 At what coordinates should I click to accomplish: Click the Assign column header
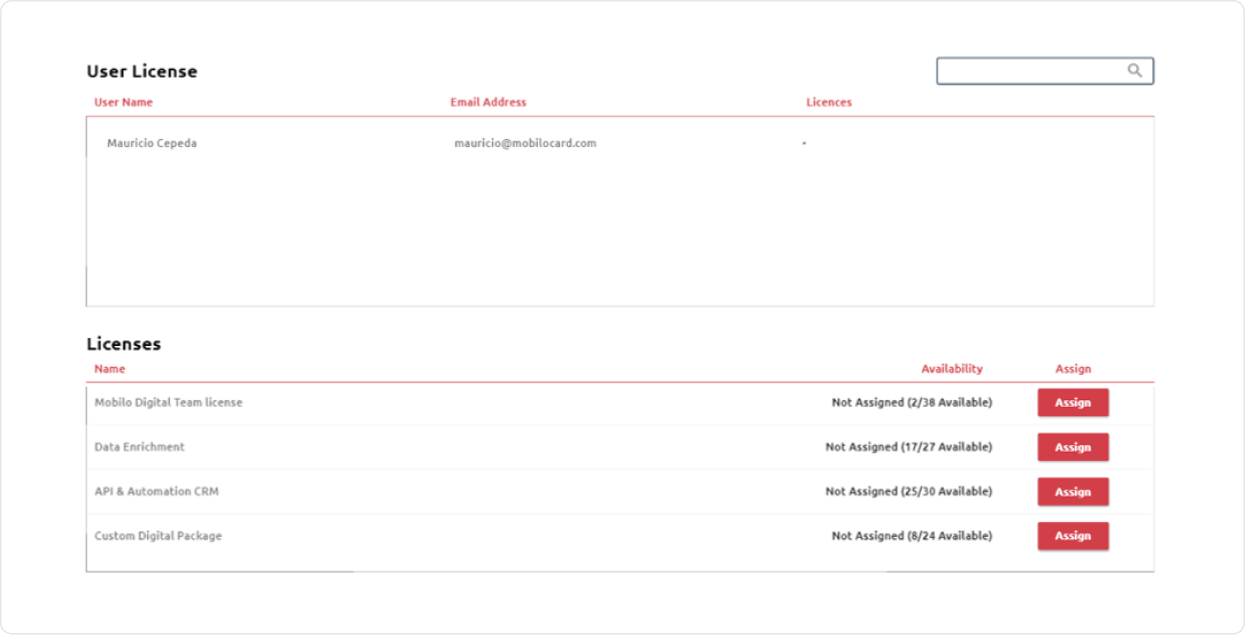click(x=1073, y=369)
